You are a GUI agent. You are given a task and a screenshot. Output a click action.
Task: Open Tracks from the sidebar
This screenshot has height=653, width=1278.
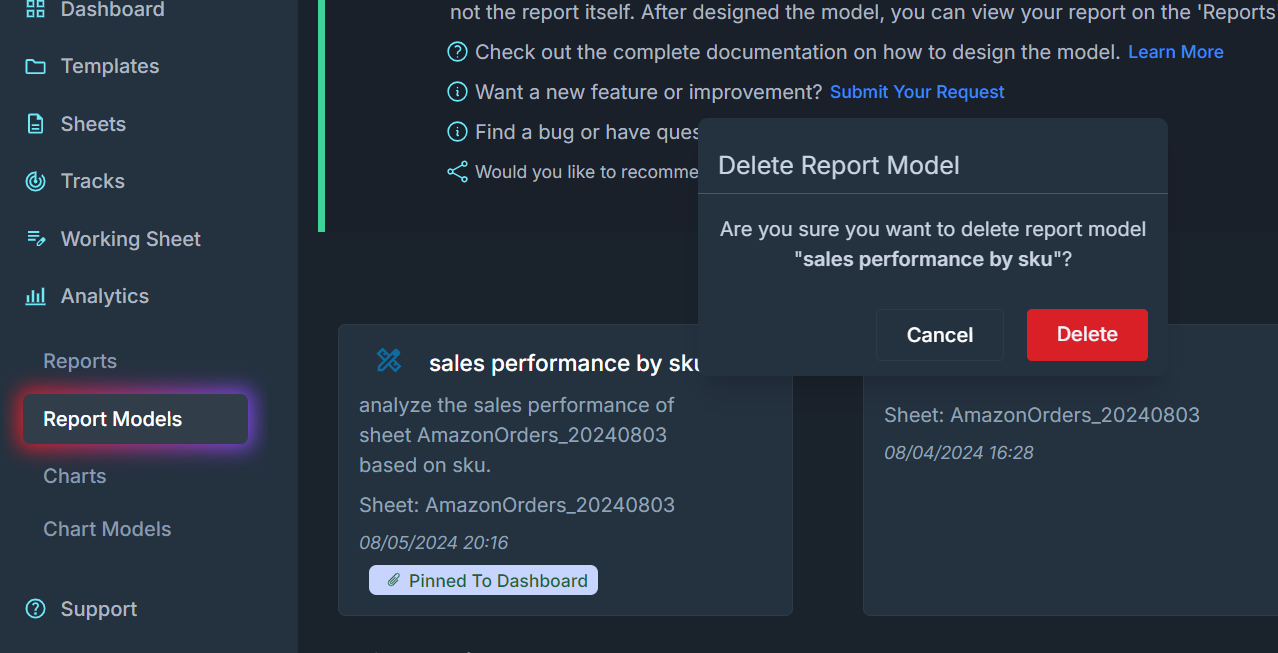click(93, 181)
